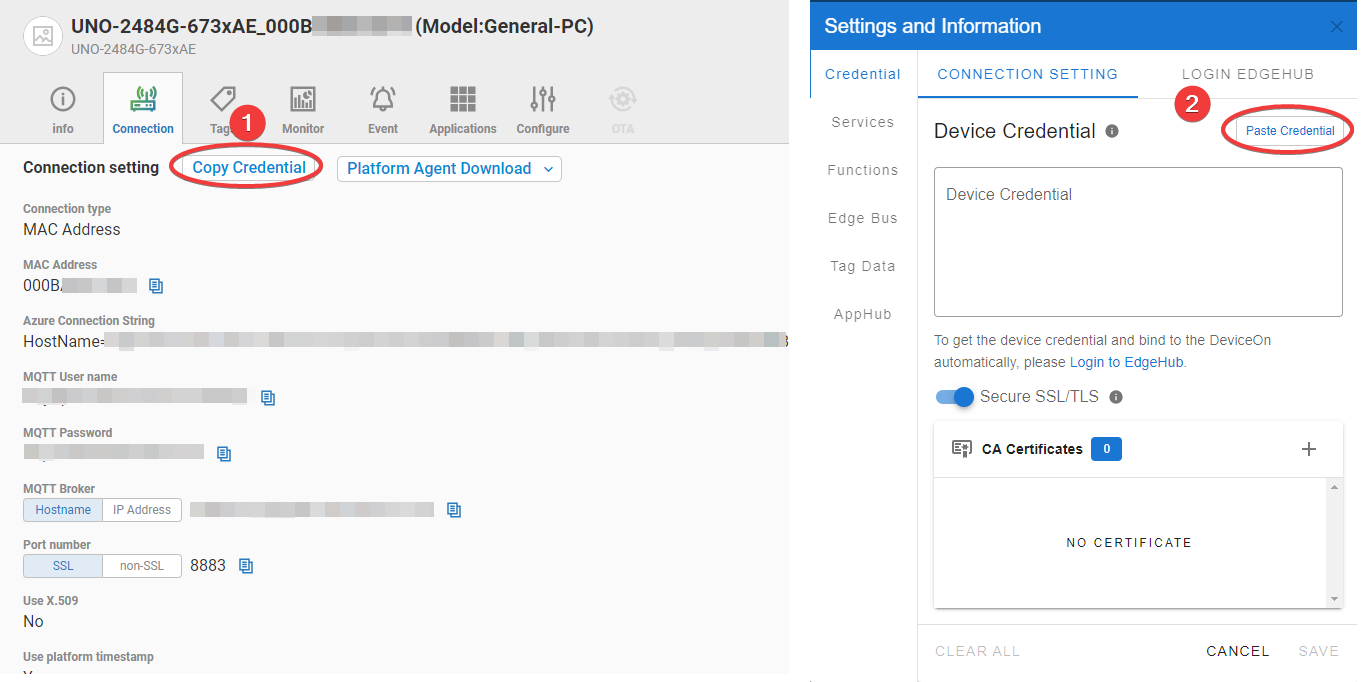Click Device Credential info icon

coord(1112,131)
